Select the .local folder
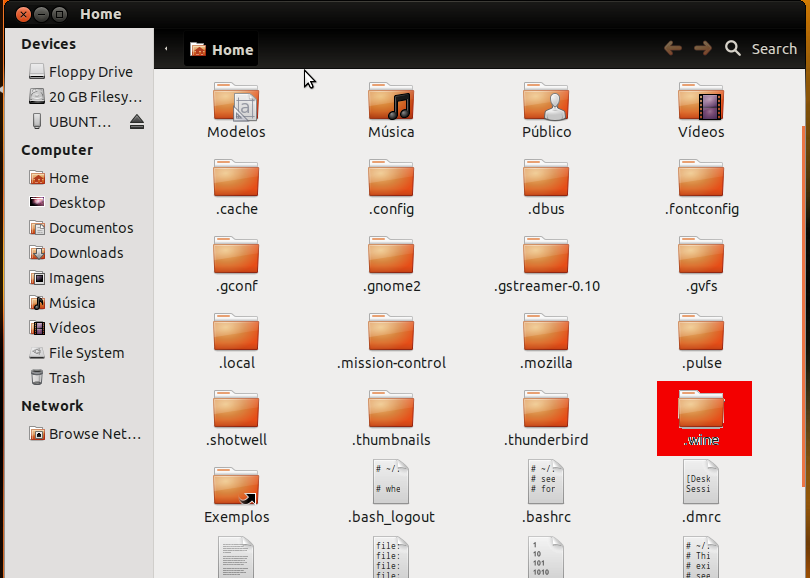 pyautogui.click(x=236, y=341)
